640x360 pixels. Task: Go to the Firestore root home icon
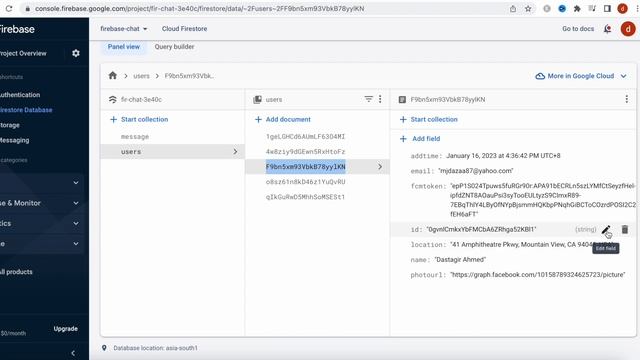click(113, 76)
